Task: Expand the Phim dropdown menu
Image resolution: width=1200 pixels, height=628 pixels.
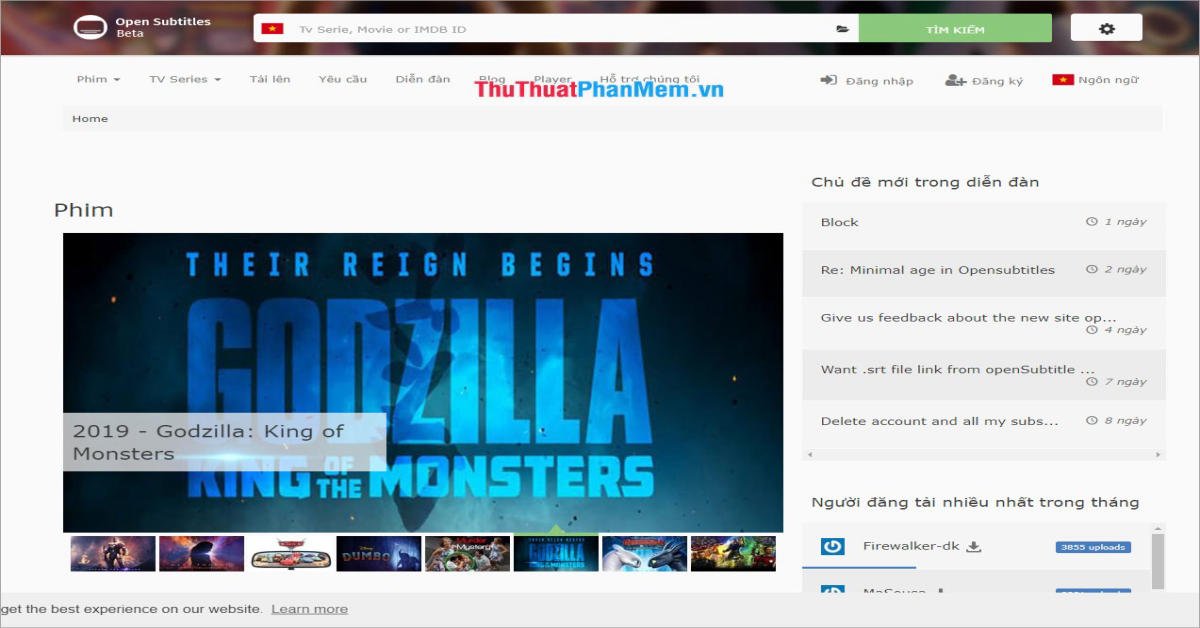Action: pos(99,79)
